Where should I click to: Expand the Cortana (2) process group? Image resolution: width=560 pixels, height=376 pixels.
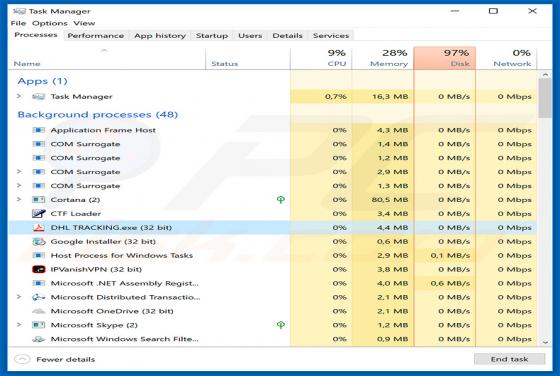(19, 200)
